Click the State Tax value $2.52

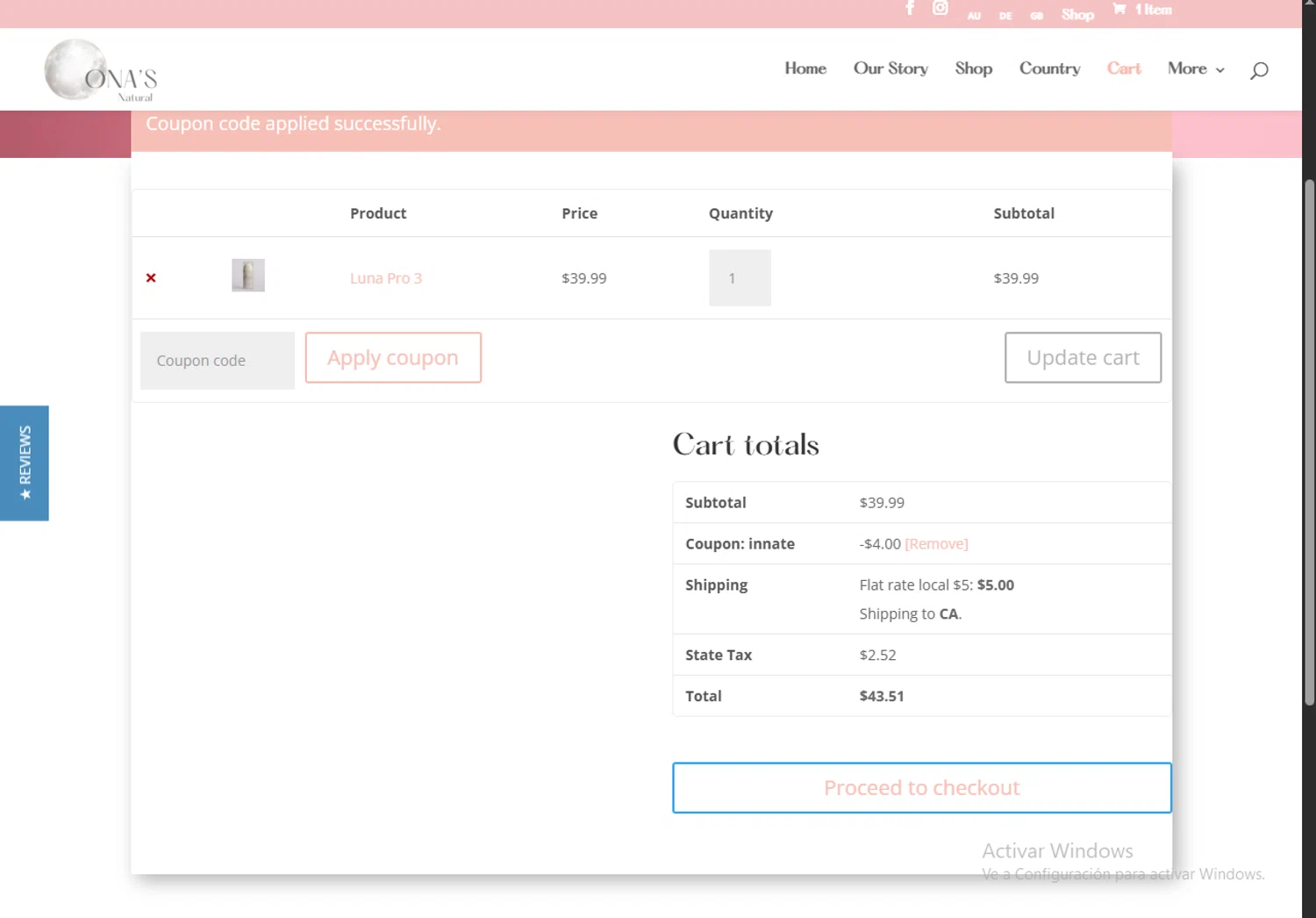(x=877, y=655)
